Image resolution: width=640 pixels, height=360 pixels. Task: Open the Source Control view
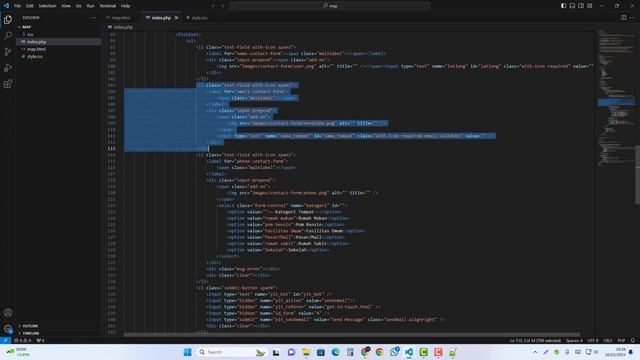(x=8, y=52)
